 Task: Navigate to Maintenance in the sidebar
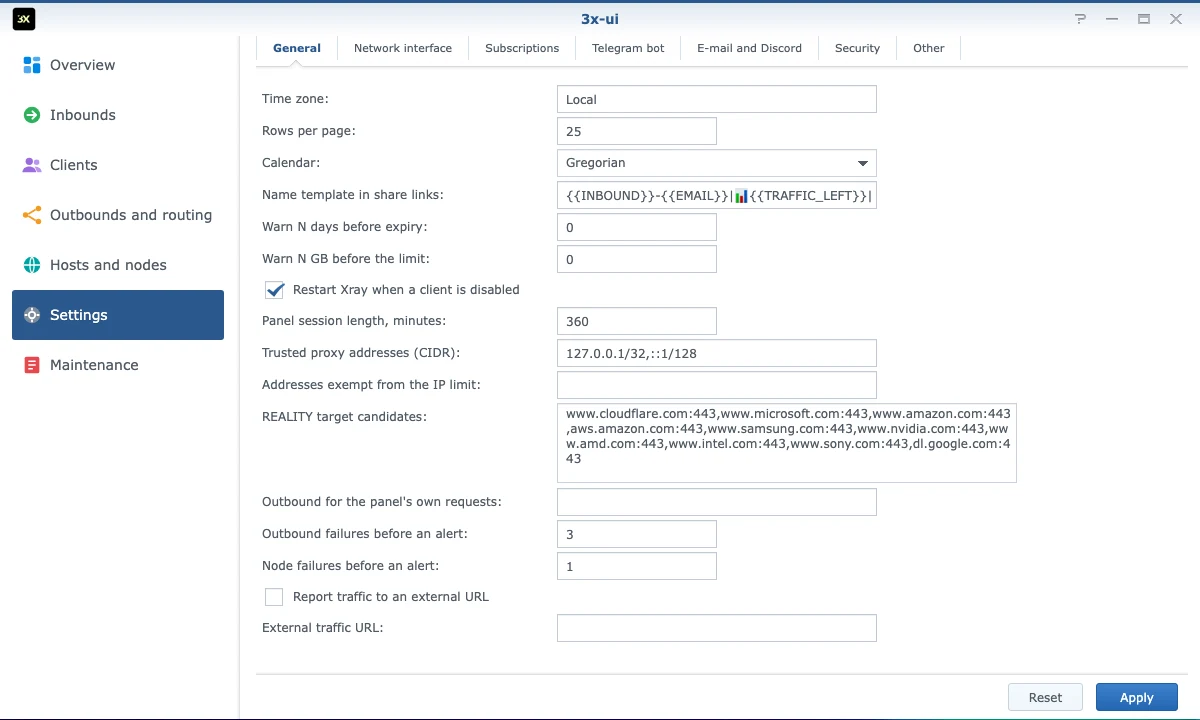pyautogui.click(x=118, y=365)
